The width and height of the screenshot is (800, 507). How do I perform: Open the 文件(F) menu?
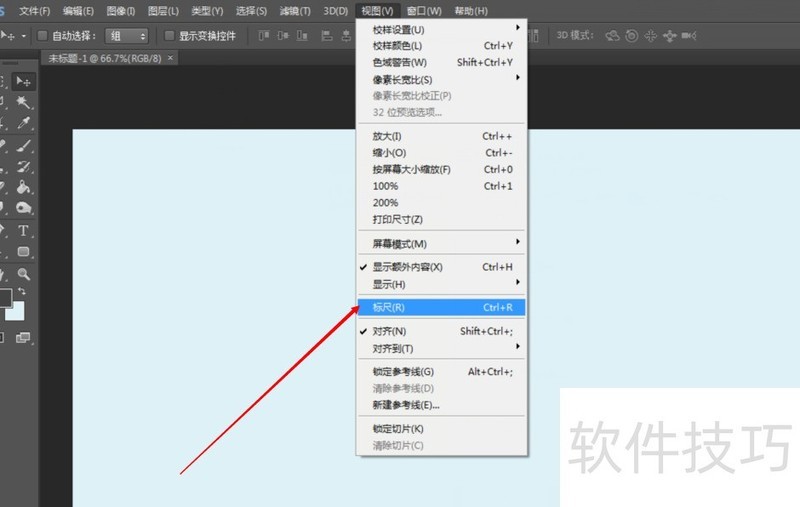[x=35, y=11]
